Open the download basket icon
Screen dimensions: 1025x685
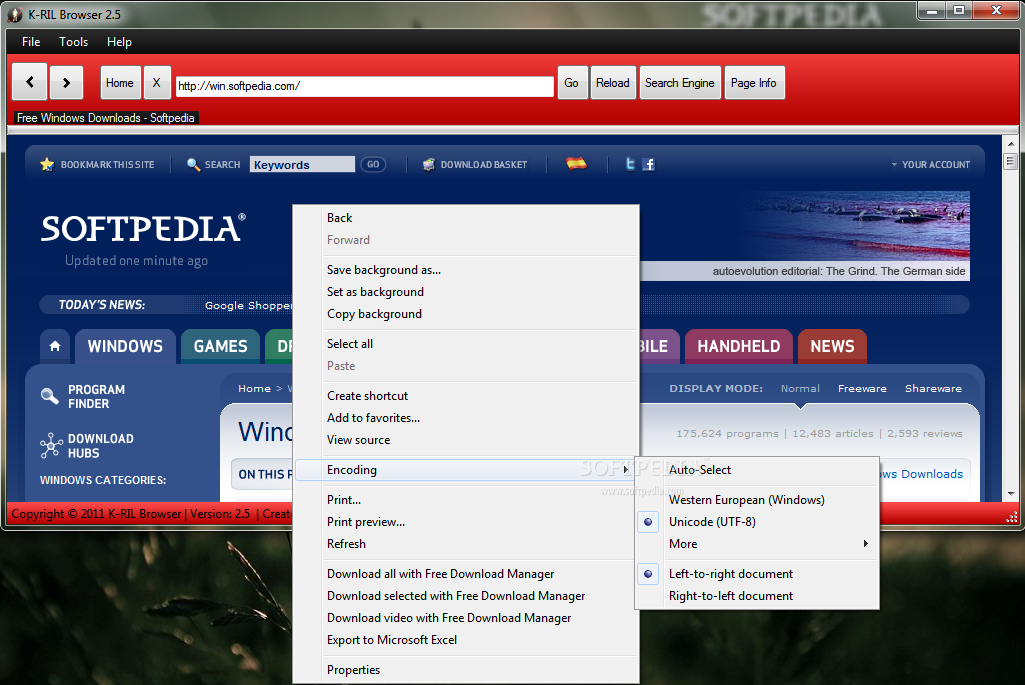(x=429, y=164)
